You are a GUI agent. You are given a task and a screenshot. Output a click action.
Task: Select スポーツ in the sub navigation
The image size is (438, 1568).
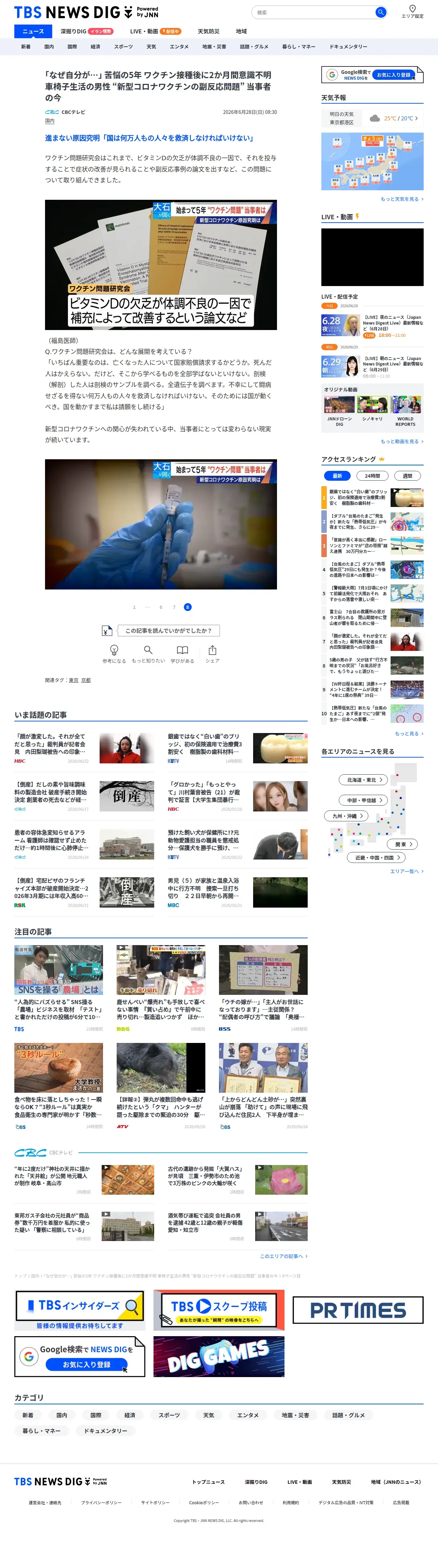(123, 46)
